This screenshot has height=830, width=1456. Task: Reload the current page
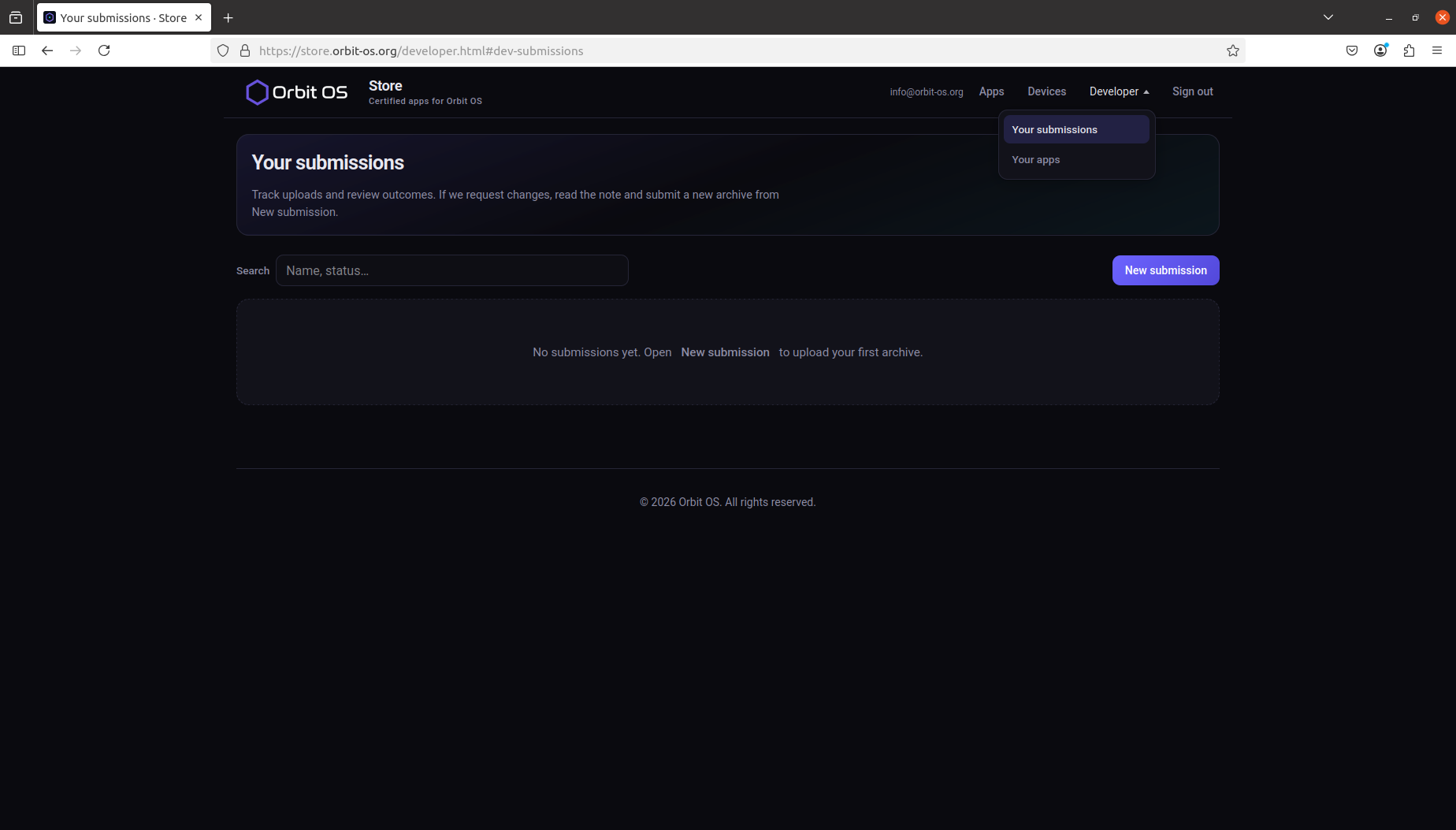click(x=104, y=50)
